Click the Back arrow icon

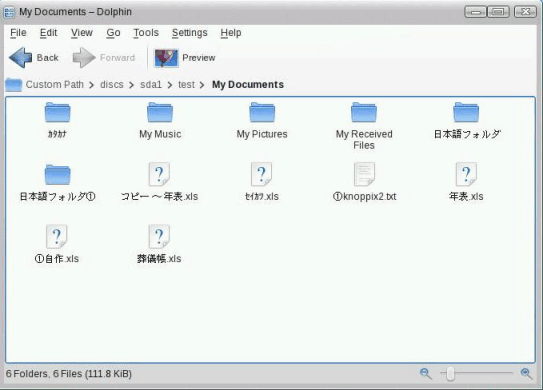tap(20, 57)
